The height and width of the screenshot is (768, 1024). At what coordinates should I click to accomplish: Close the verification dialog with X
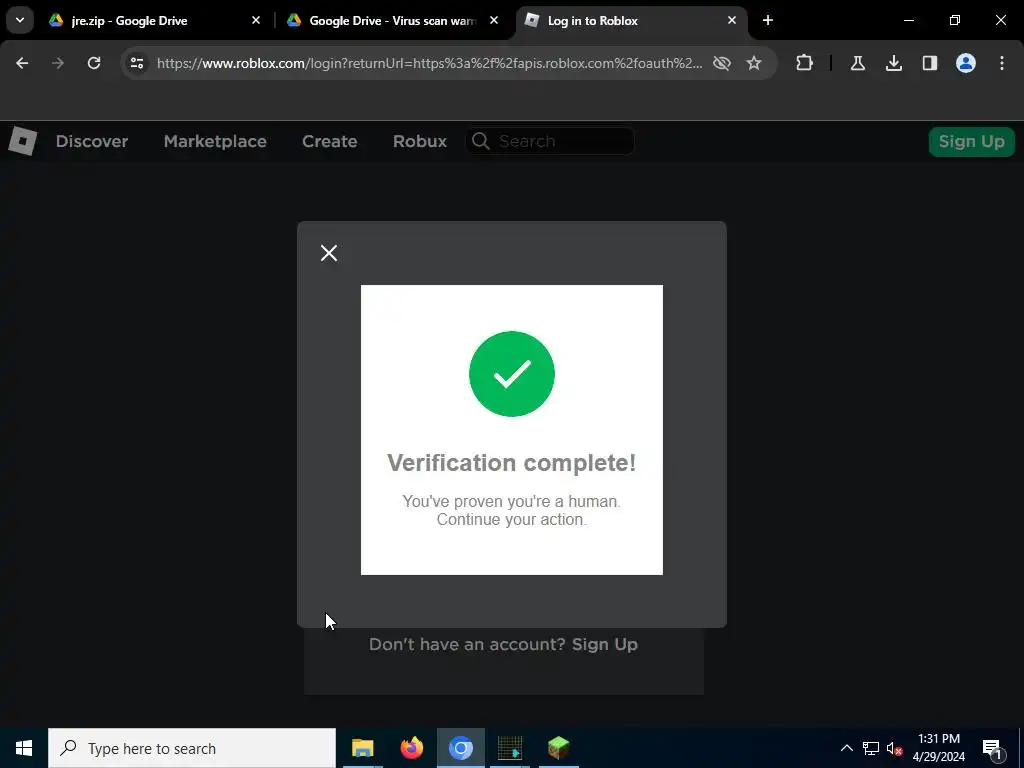tap(328, 253)
